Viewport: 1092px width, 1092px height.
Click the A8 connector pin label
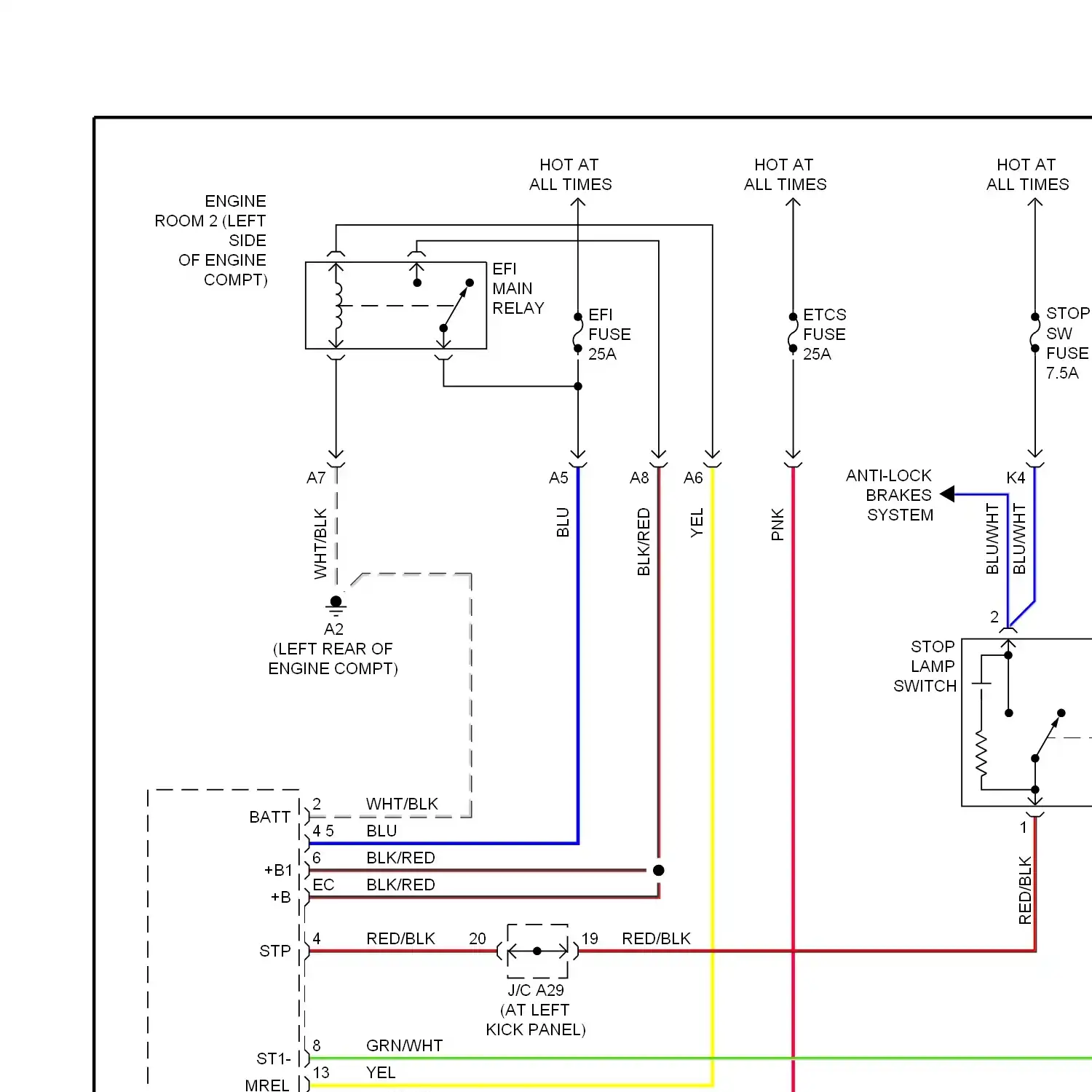pyautogui.click(x=639, y=478)
